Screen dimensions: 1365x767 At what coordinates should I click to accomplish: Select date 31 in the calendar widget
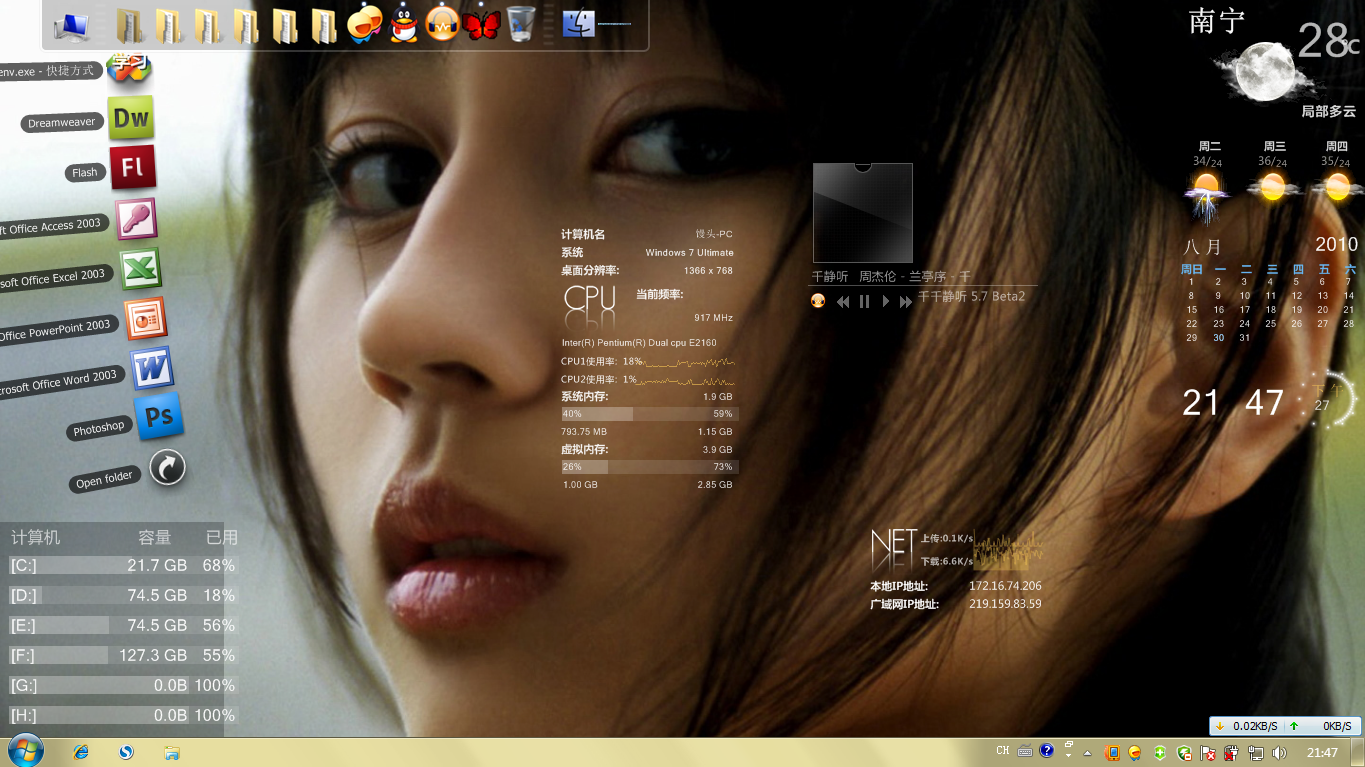click(1244, 337)
